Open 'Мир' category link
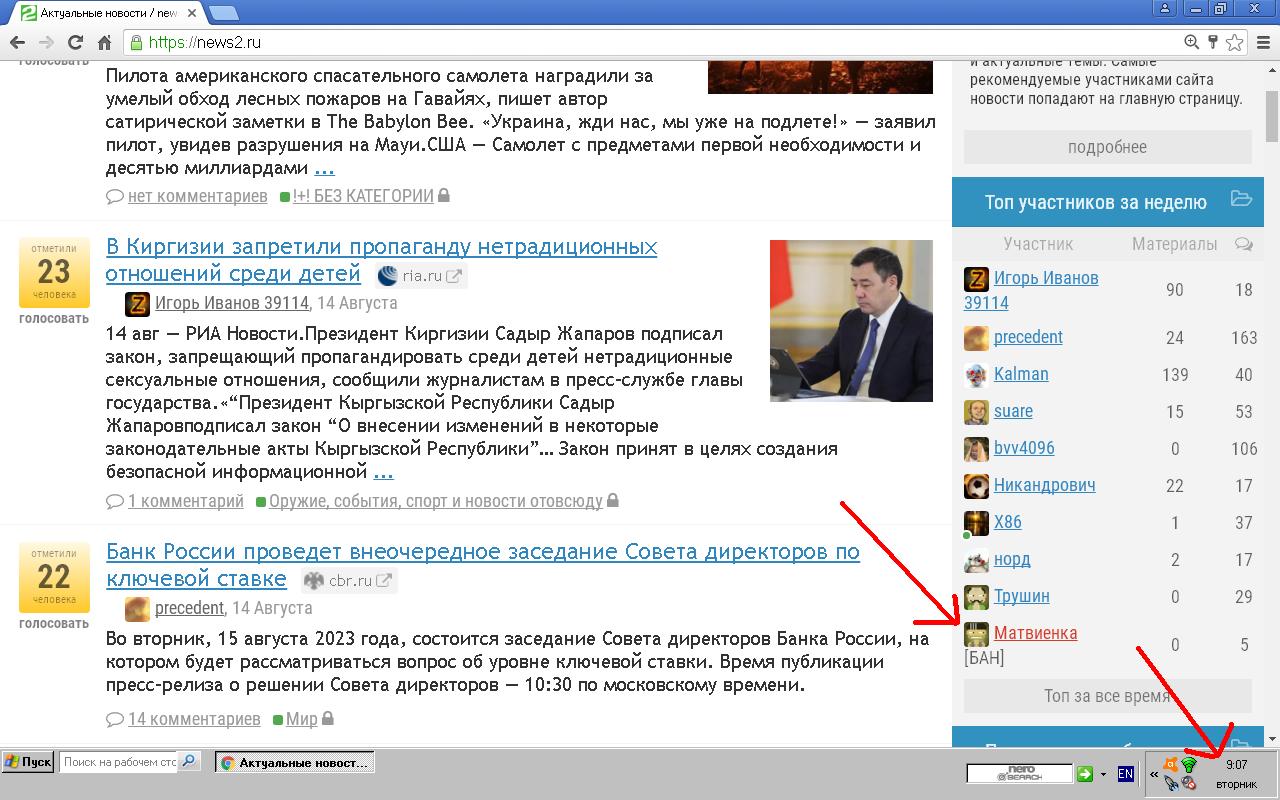Screen dimensions: 1280x800 click(x=301, y=719)
